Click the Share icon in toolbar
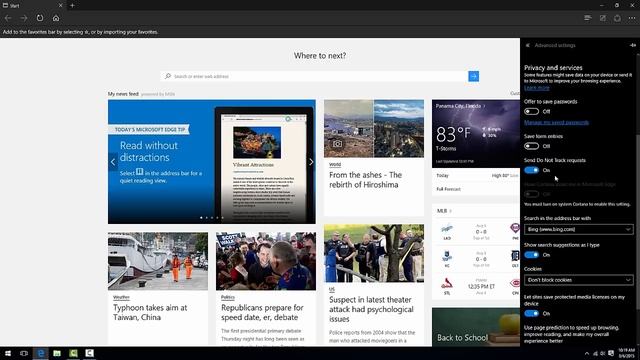This screenshot has width=640, height=360. pos(617,18)
